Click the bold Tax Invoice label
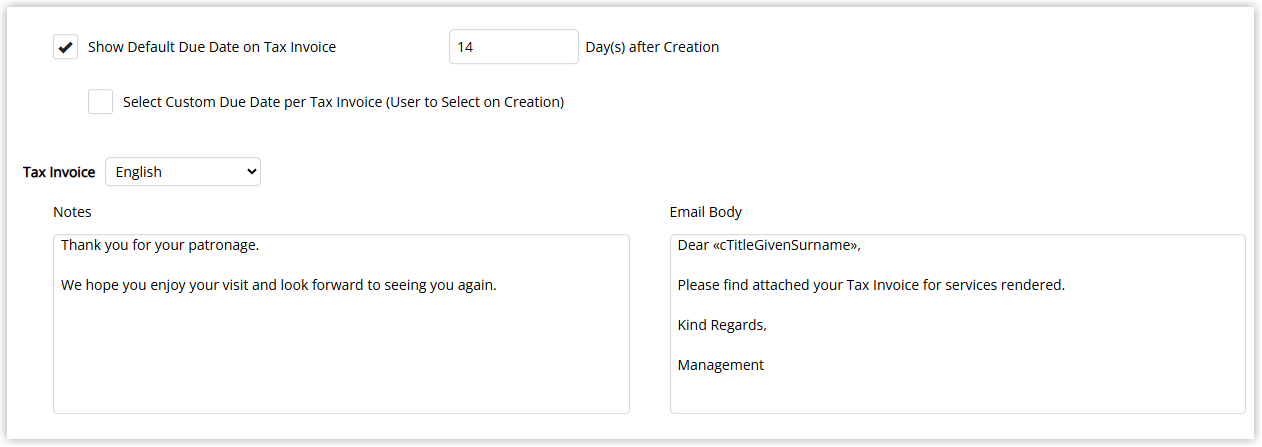The width and height of the screenshot is (1262, 447). [59, 172]
